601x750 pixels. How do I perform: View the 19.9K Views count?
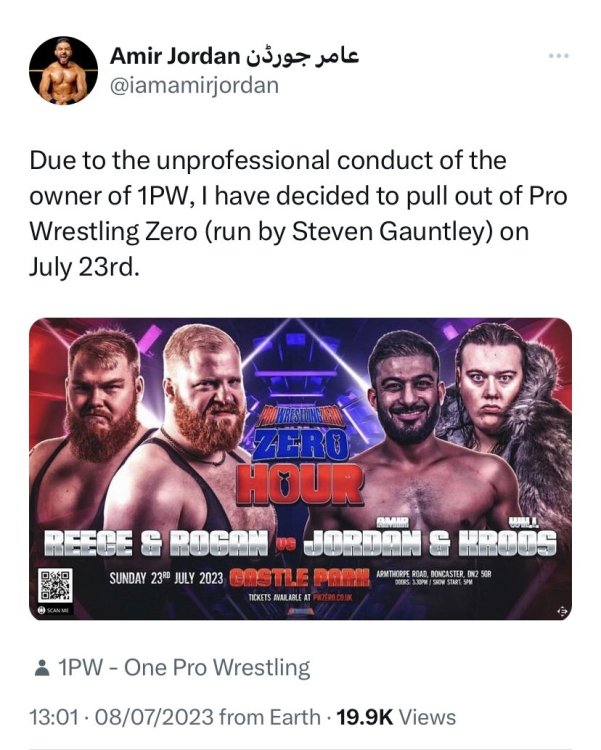(396, 717)
